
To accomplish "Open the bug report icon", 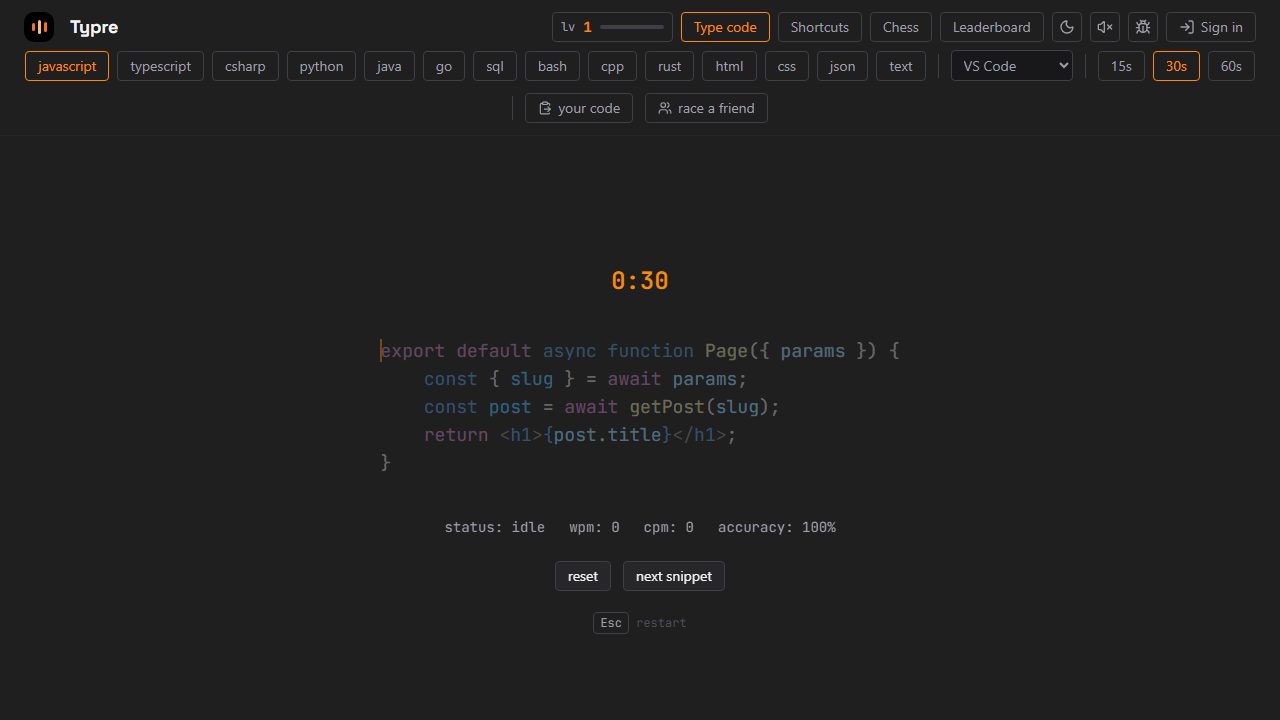I will (1143, 27).
